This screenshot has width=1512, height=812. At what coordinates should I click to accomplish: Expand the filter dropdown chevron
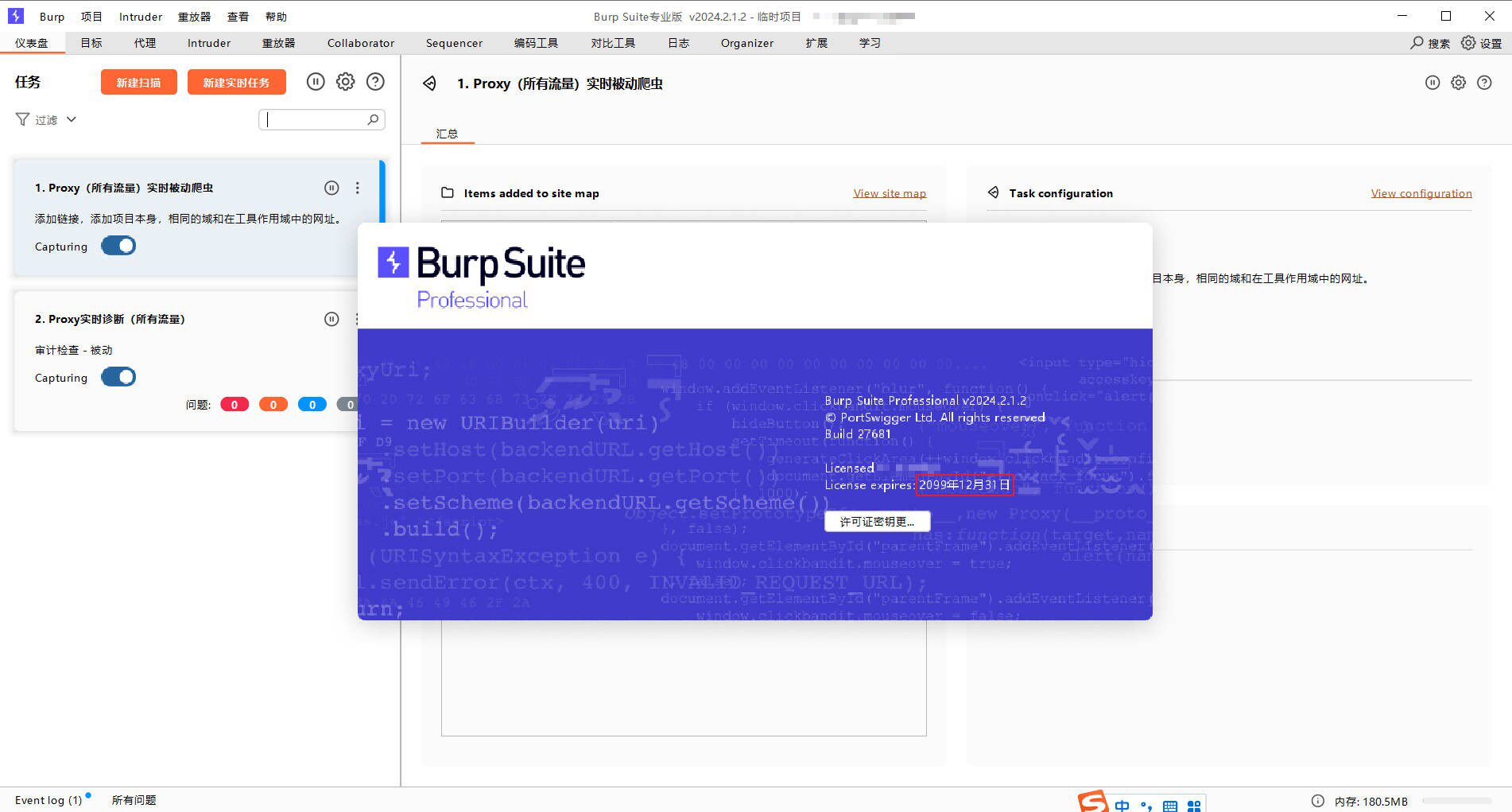point(72,119)
